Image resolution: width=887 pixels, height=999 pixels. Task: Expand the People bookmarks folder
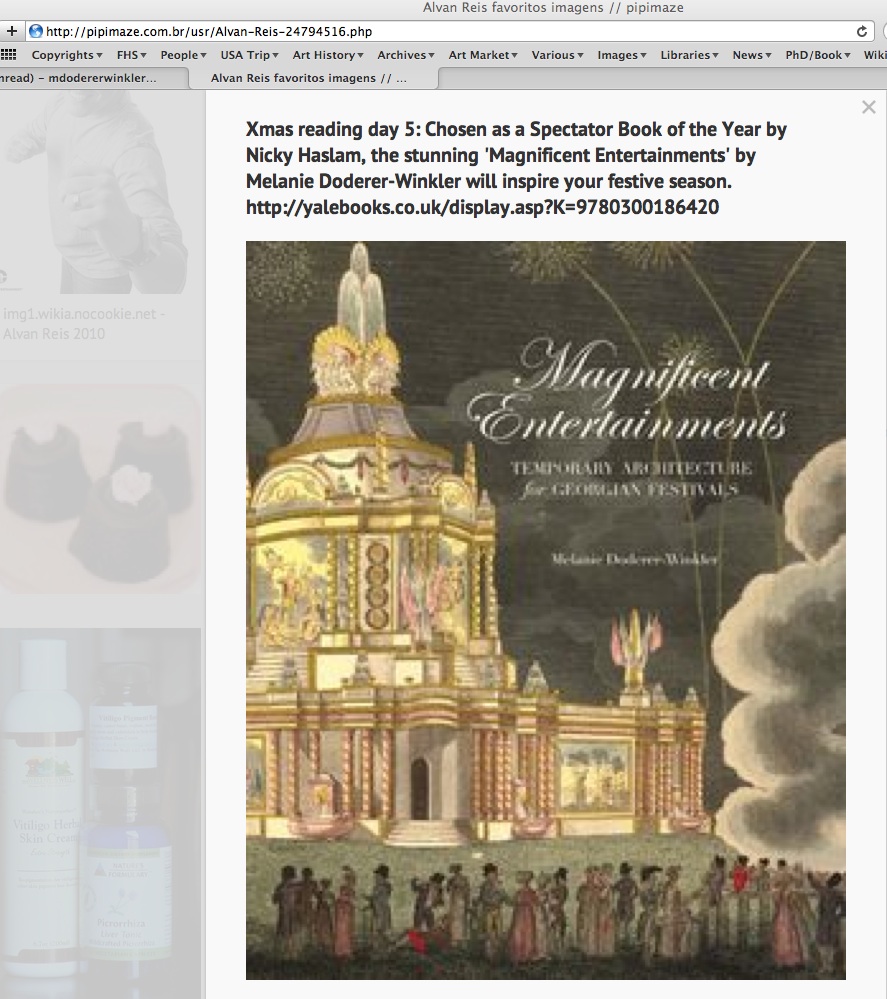tap(184, 55)
